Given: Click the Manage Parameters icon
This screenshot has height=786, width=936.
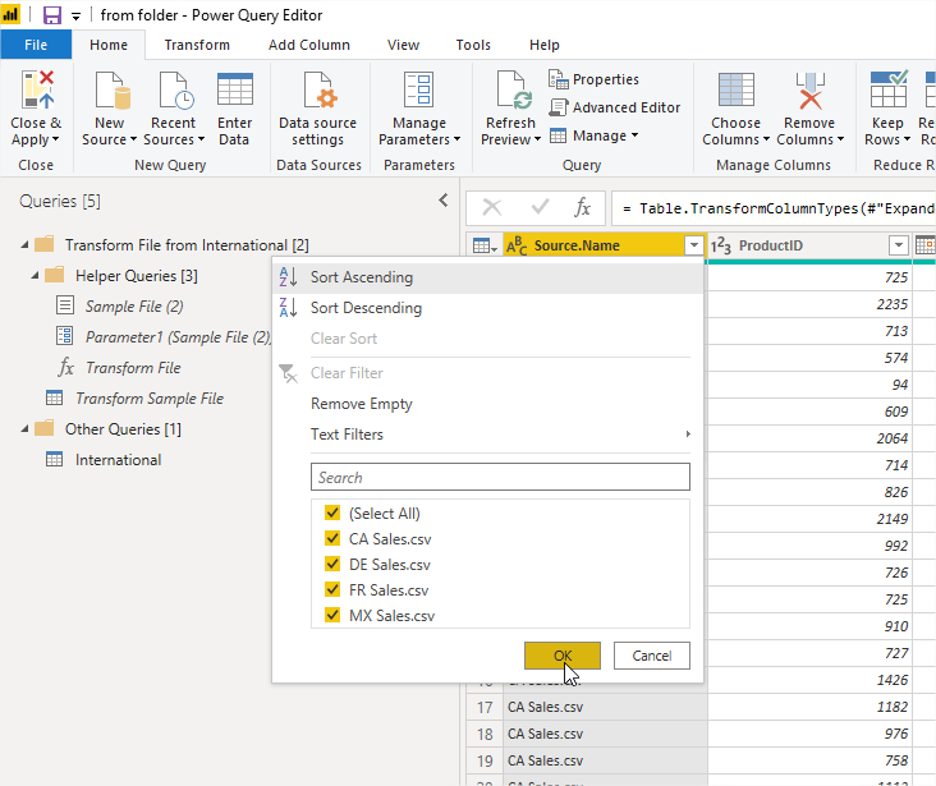Looking at the screenshot, I should coord(418,90).
